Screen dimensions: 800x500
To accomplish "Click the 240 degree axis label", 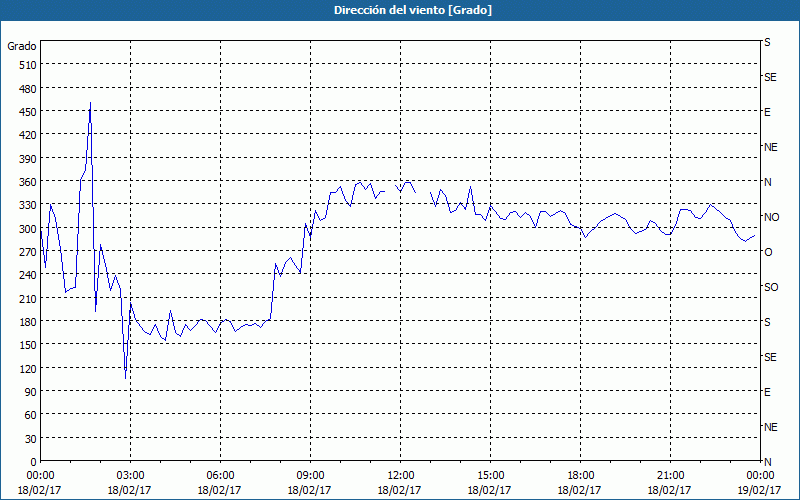I will click(29, 276).
